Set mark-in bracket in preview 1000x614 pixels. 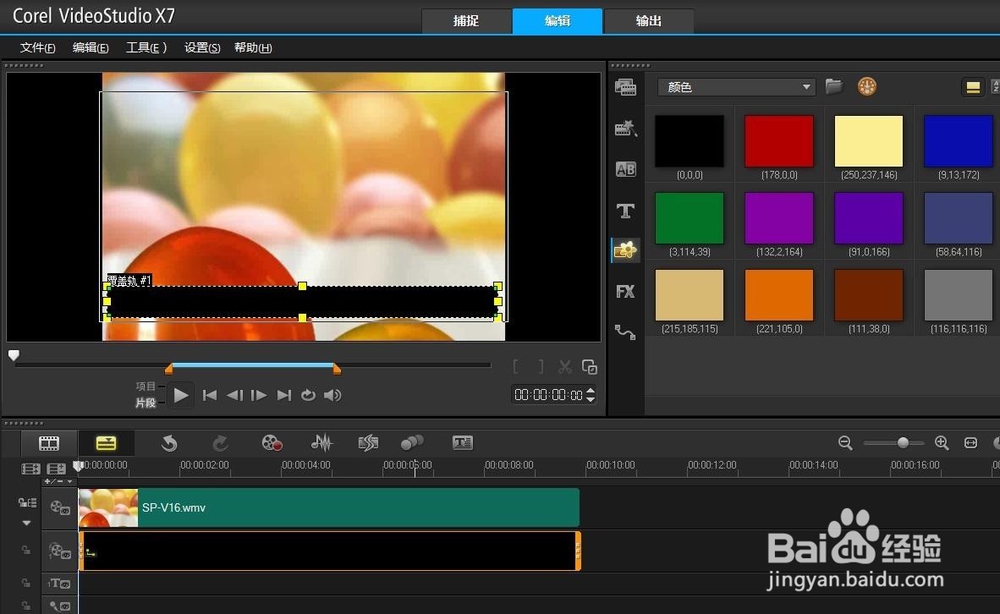[515, 367]
